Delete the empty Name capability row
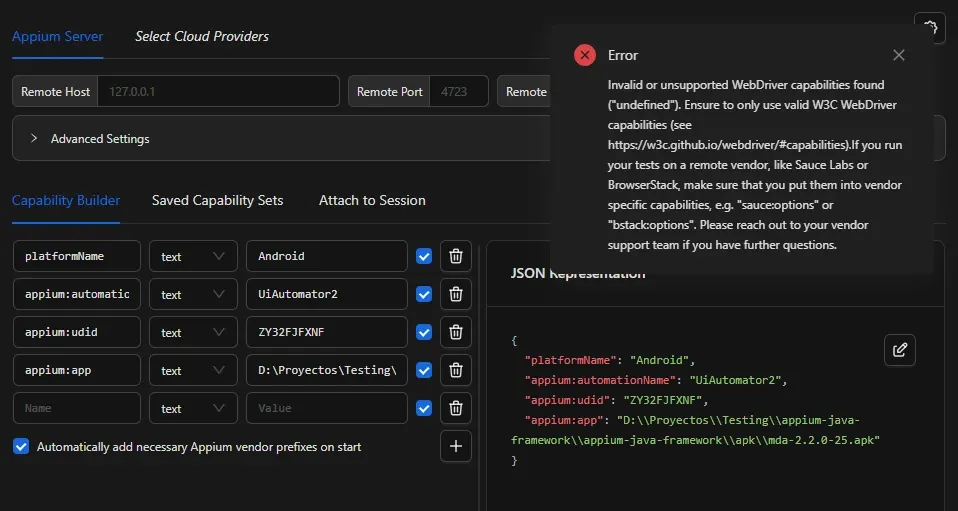The image size is (958, 511). point(456,408)
